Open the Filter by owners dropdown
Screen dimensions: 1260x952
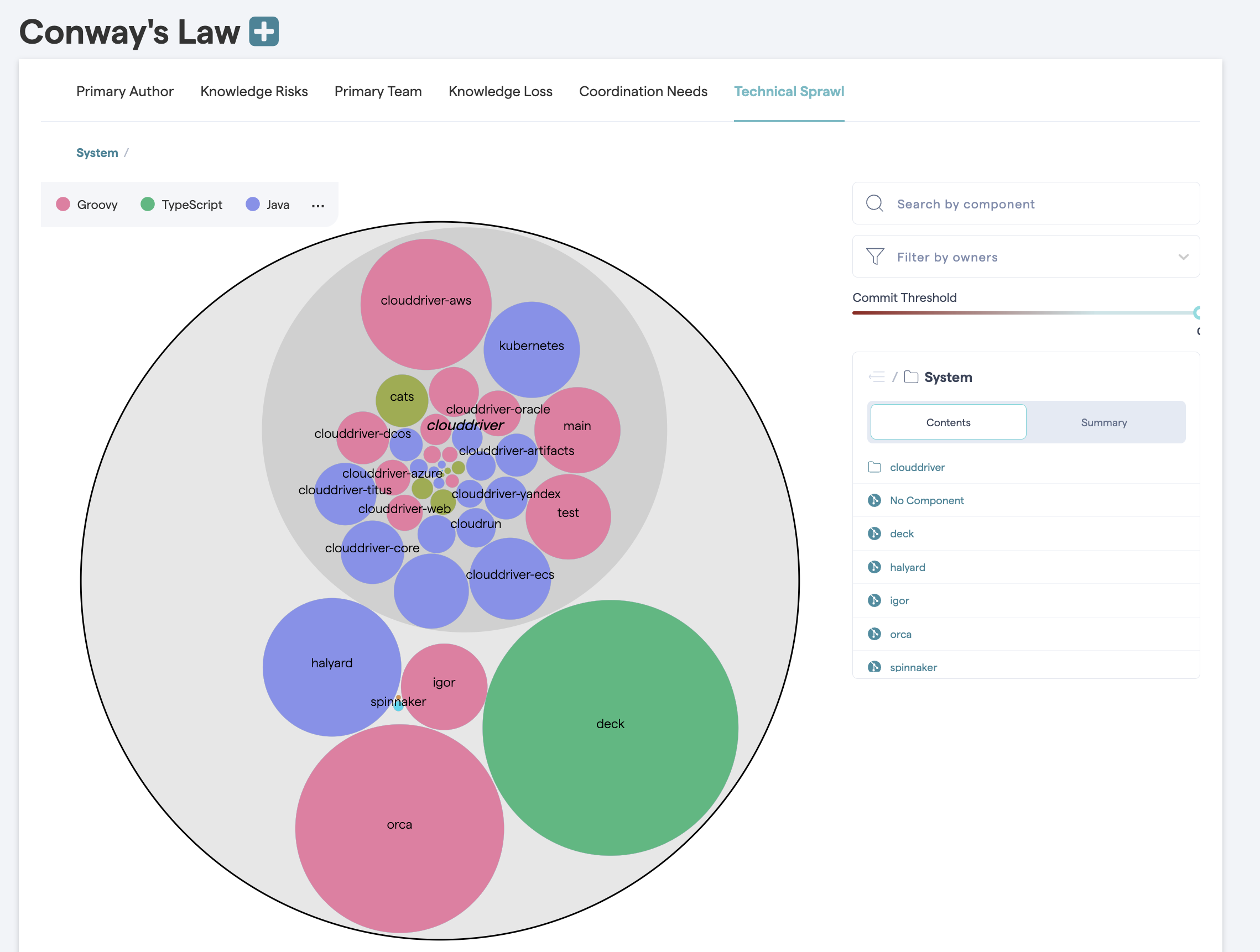tap(1025, 257)
